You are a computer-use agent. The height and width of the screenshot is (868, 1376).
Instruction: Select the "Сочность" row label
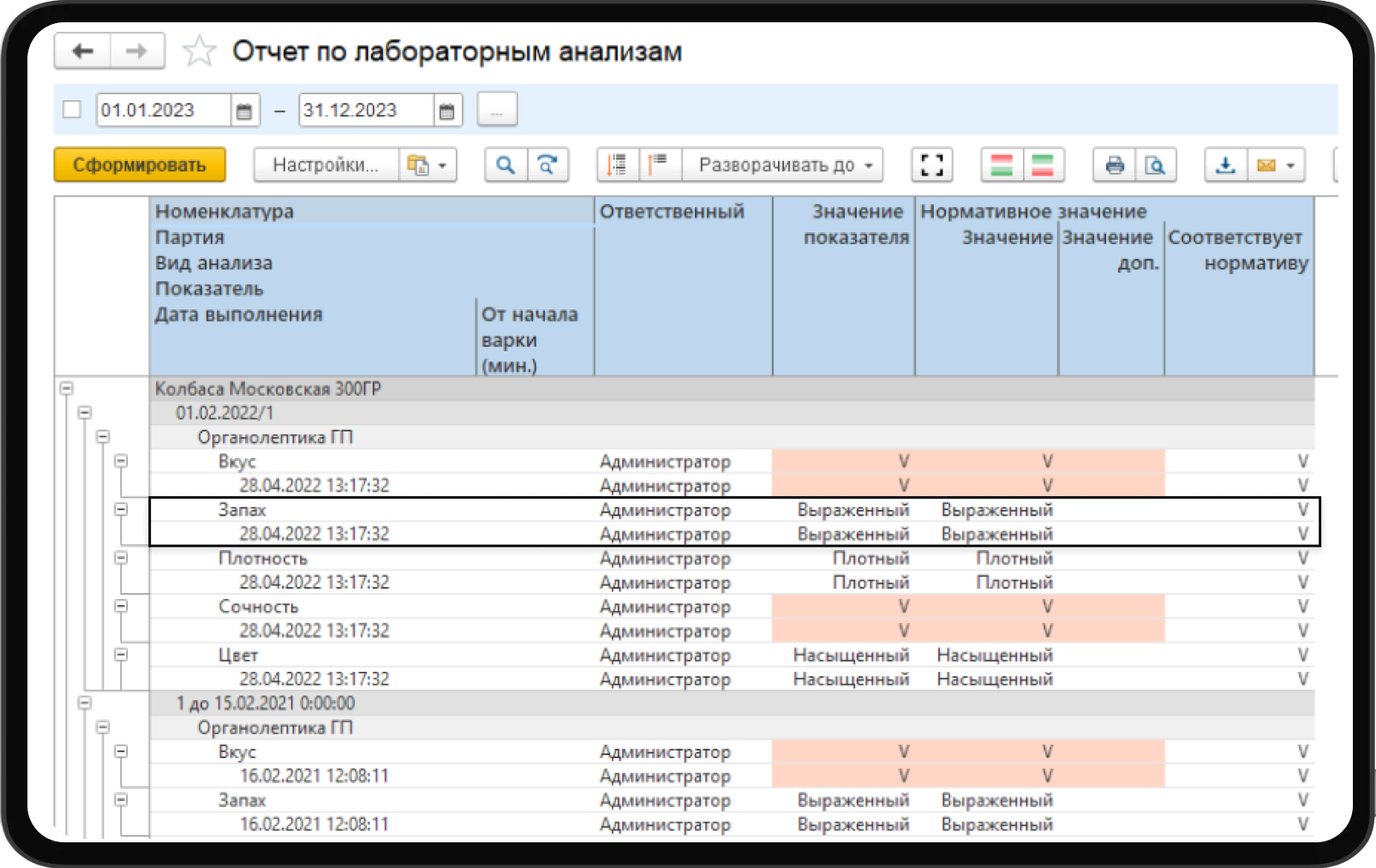coord(259,606)
